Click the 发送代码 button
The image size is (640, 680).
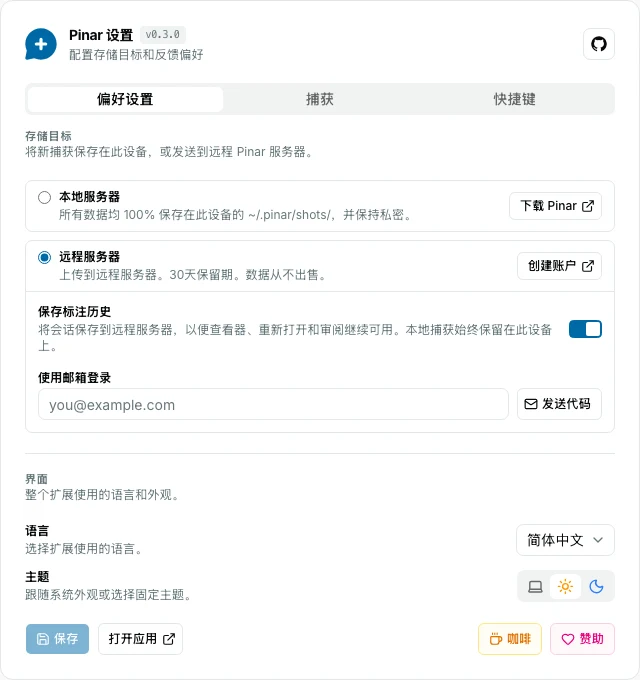click(559, 404)
